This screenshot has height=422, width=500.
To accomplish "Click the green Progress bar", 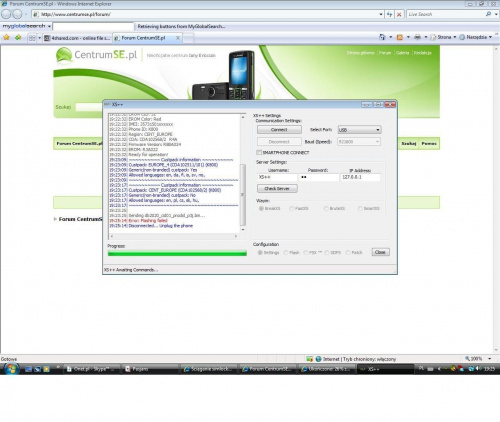I will pos(177,254).
